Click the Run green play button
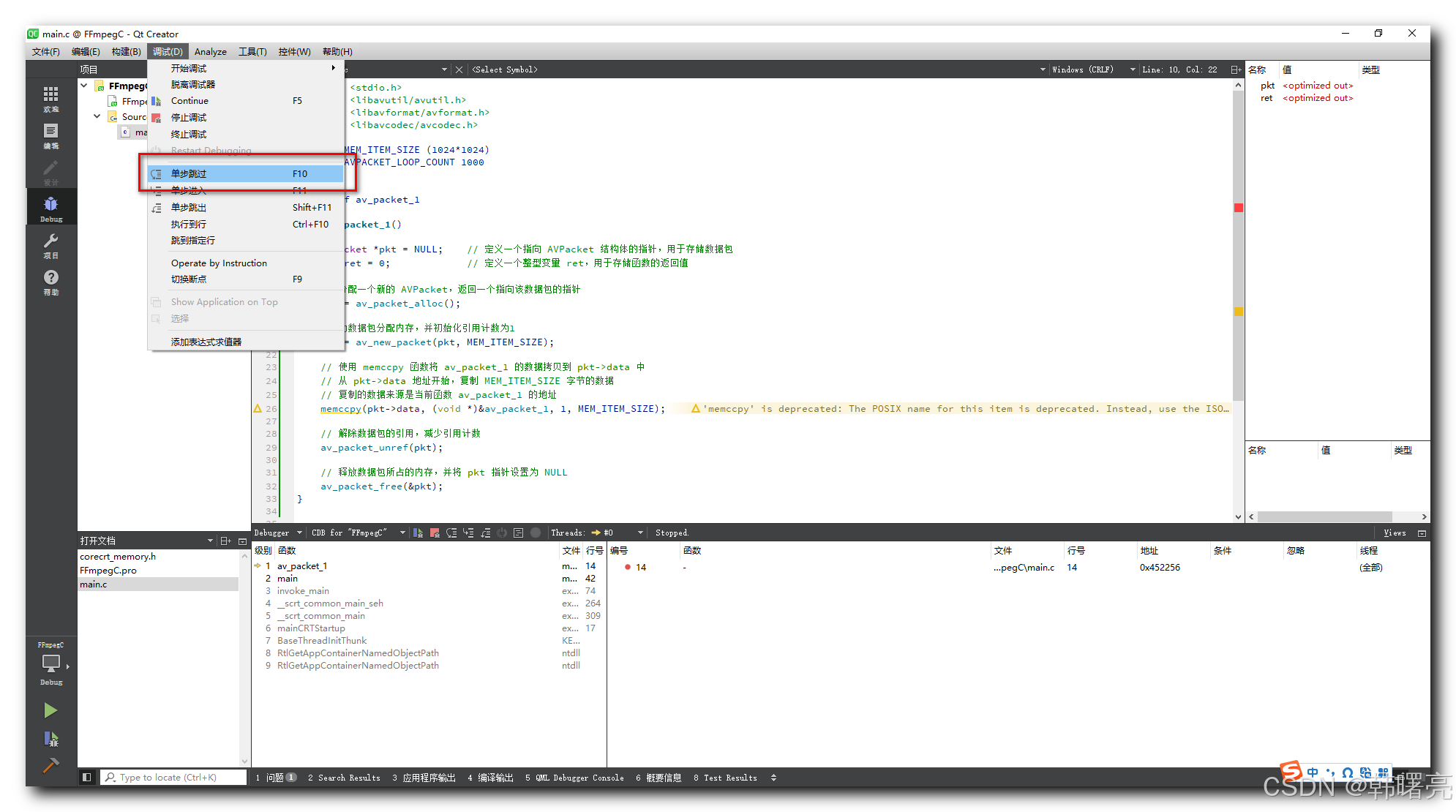Image resolution: width=1456 pixels, height=812 pixels. pyautogui.click(x=50, y=710)
